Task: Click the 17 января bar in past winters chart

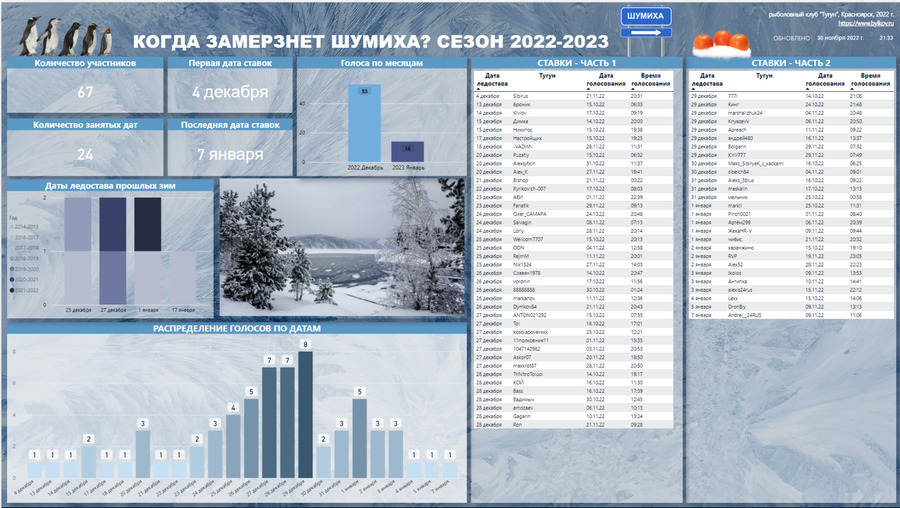Action: coord(183,278)
